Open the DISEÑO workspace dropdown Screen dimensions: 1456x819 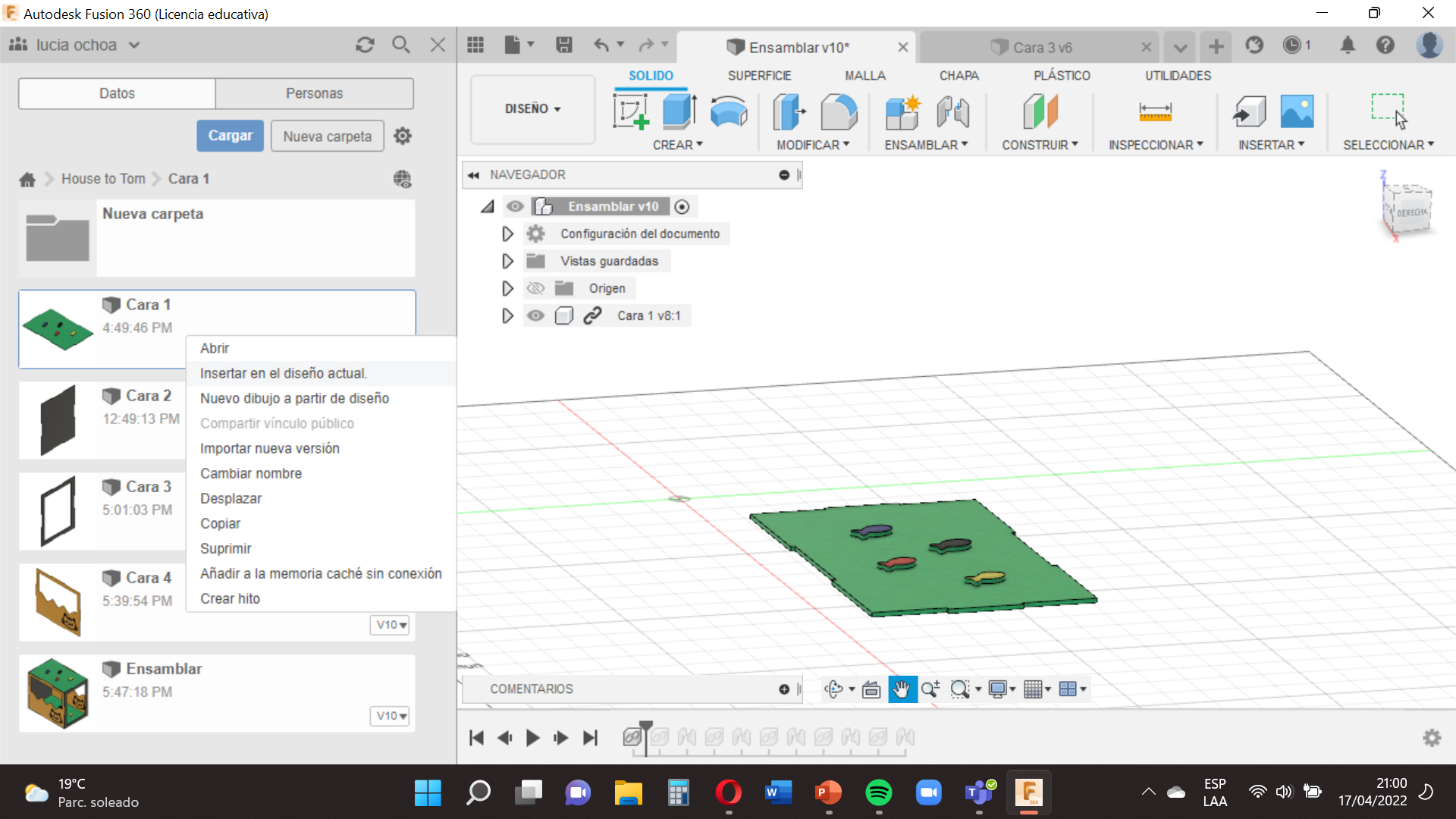point(532,109)
